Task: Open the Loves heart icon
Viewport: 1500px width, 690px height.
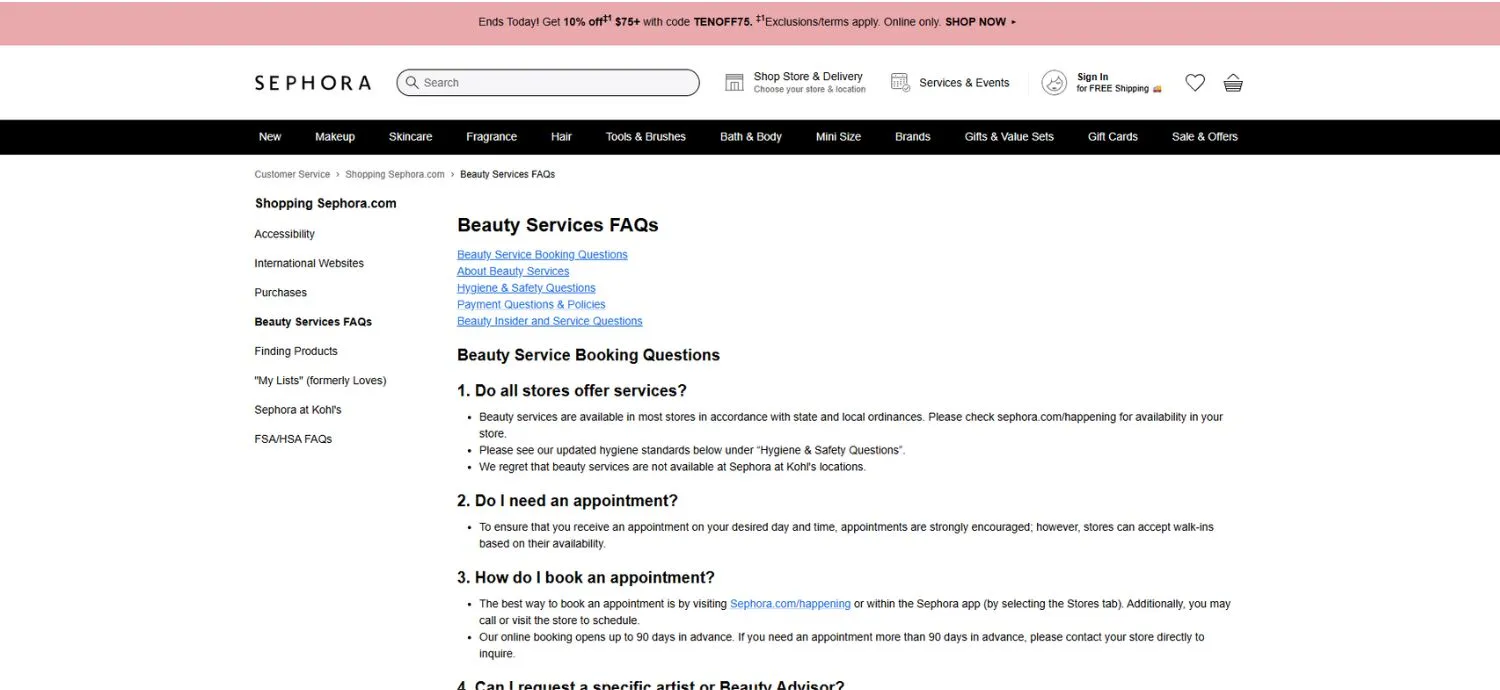Action: click(x=1195, y=83)
